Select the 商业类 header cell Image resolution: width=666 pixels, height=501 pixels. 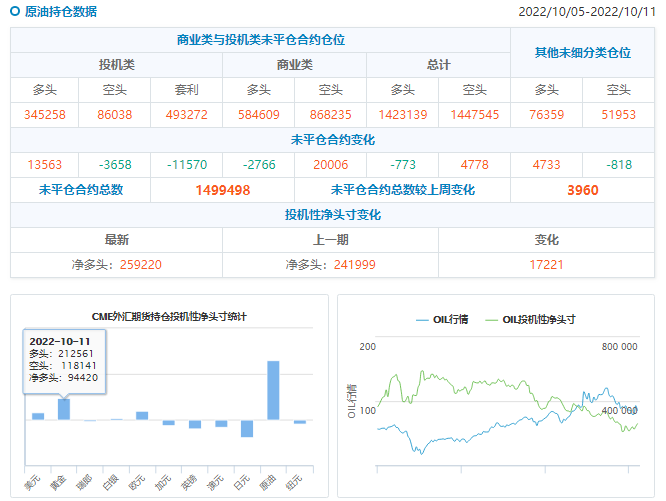click(294, 64)
